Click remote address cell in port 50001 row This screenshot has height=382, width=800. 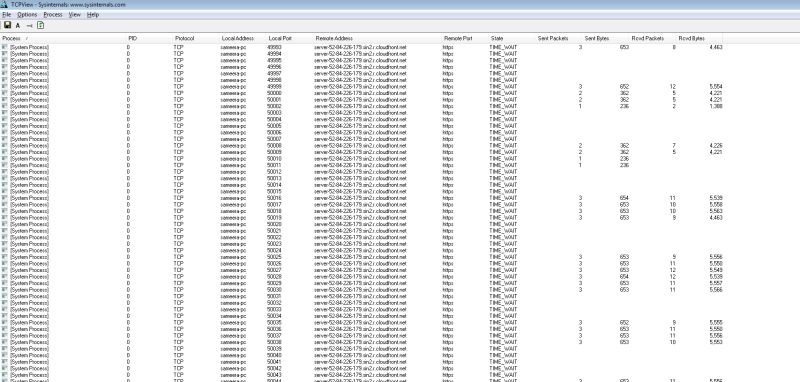pos(361,100)
